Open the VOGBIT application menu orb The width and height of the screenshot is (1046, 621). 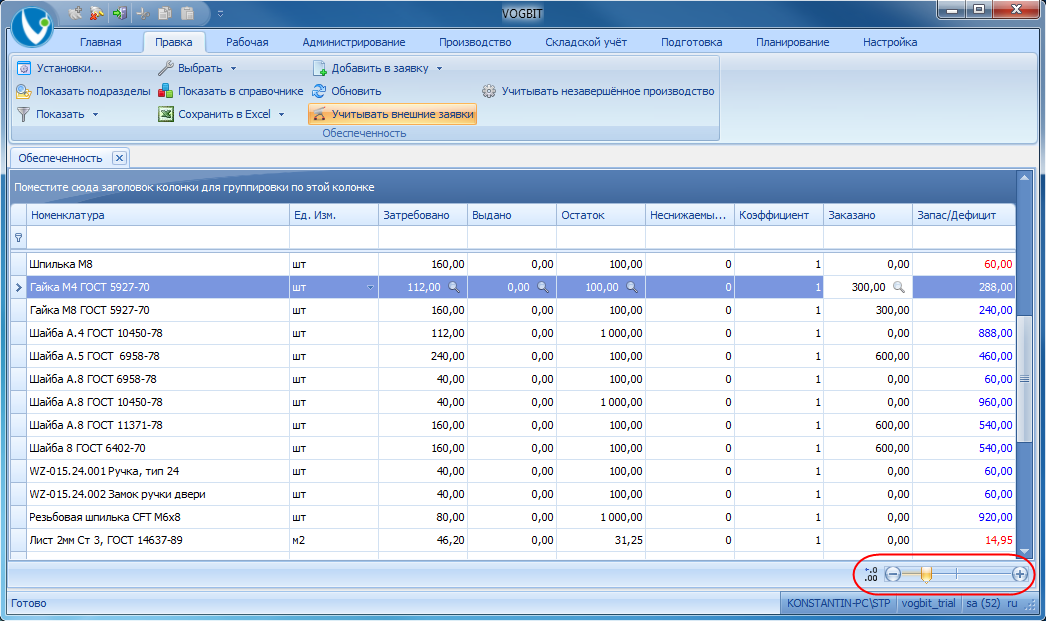[31, 26]
